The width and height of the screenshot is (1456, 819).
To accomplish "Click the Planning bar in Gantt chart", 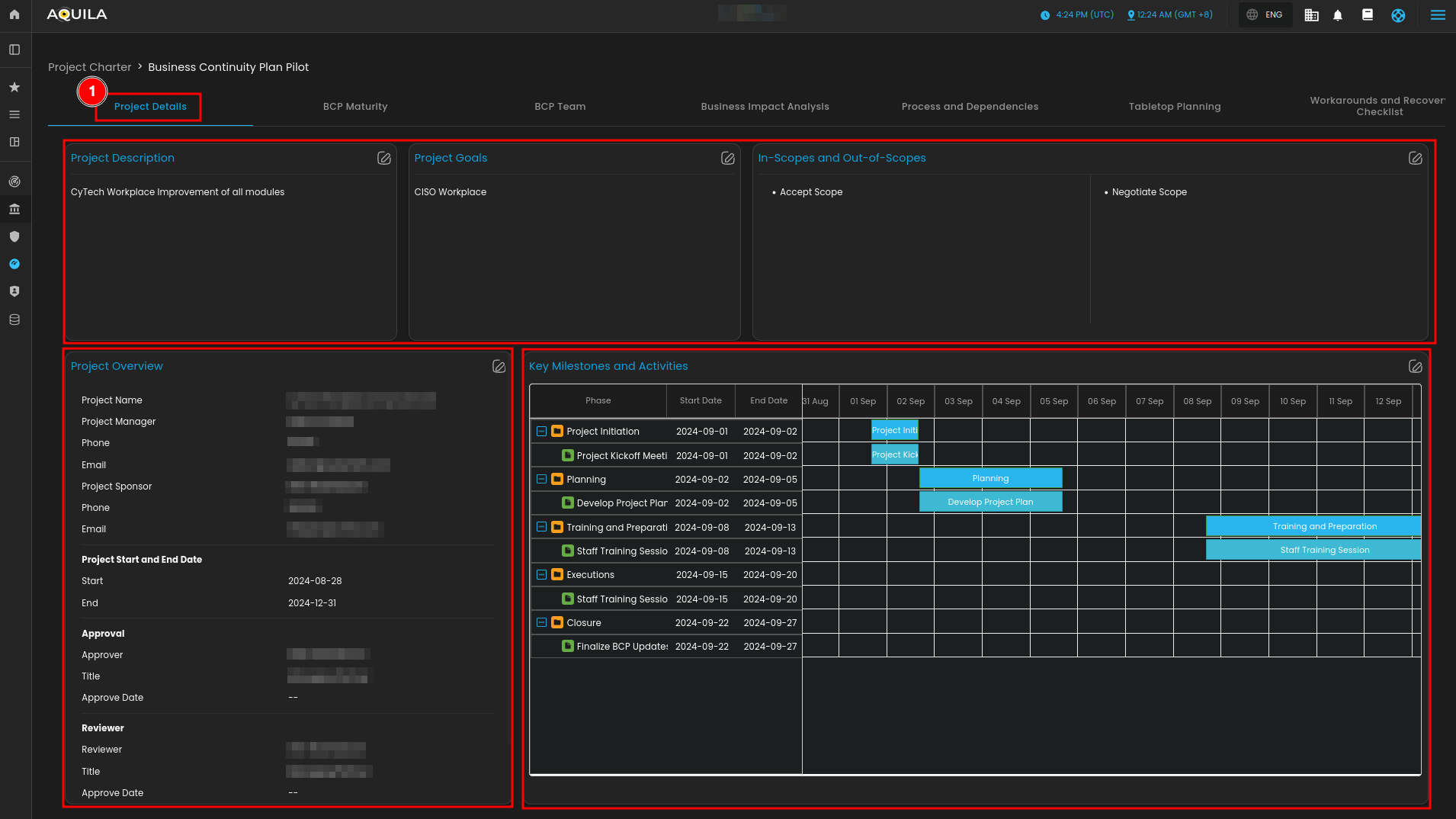I will point(990,478).
